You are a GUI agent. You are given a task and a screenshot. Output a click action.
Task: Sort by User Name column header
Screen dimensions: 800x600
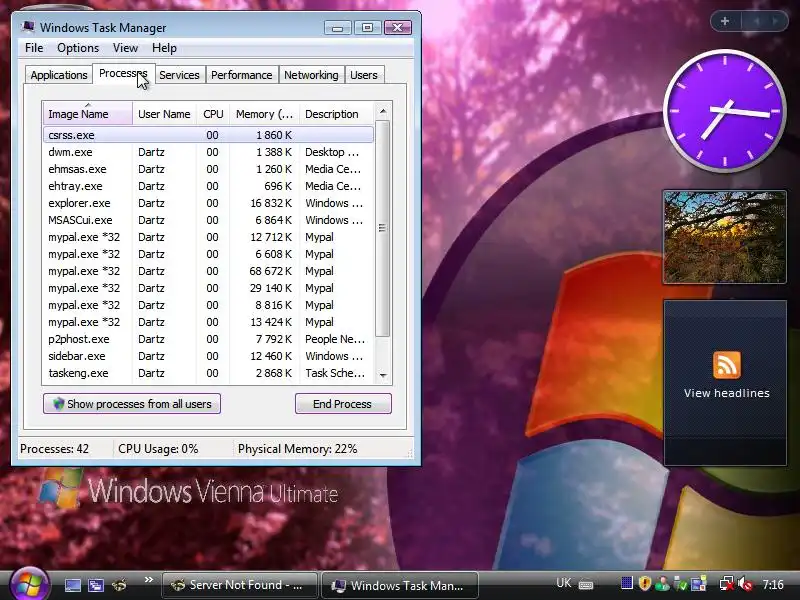click(x=164, y=114)
